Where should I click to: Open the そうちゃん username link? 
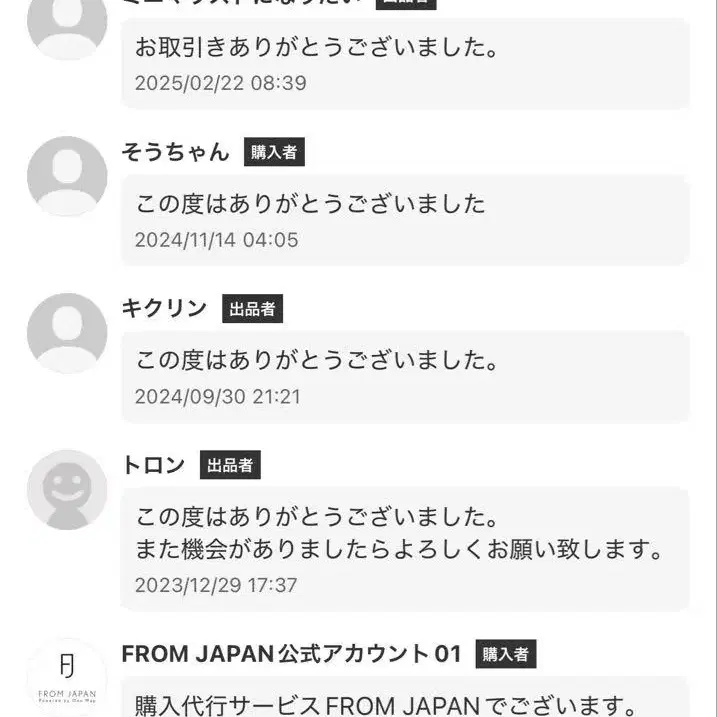coord(176,152)
